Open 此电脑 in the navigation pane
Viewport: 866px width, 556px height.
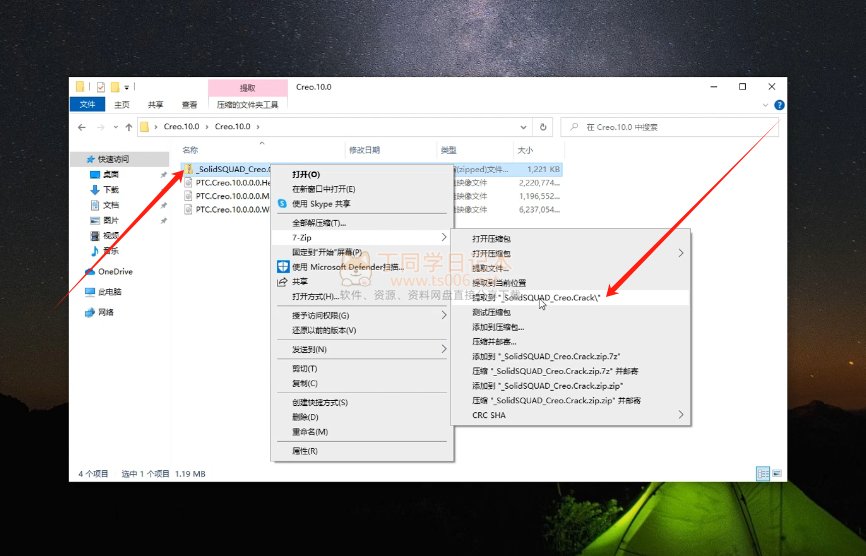click(109, 292)
